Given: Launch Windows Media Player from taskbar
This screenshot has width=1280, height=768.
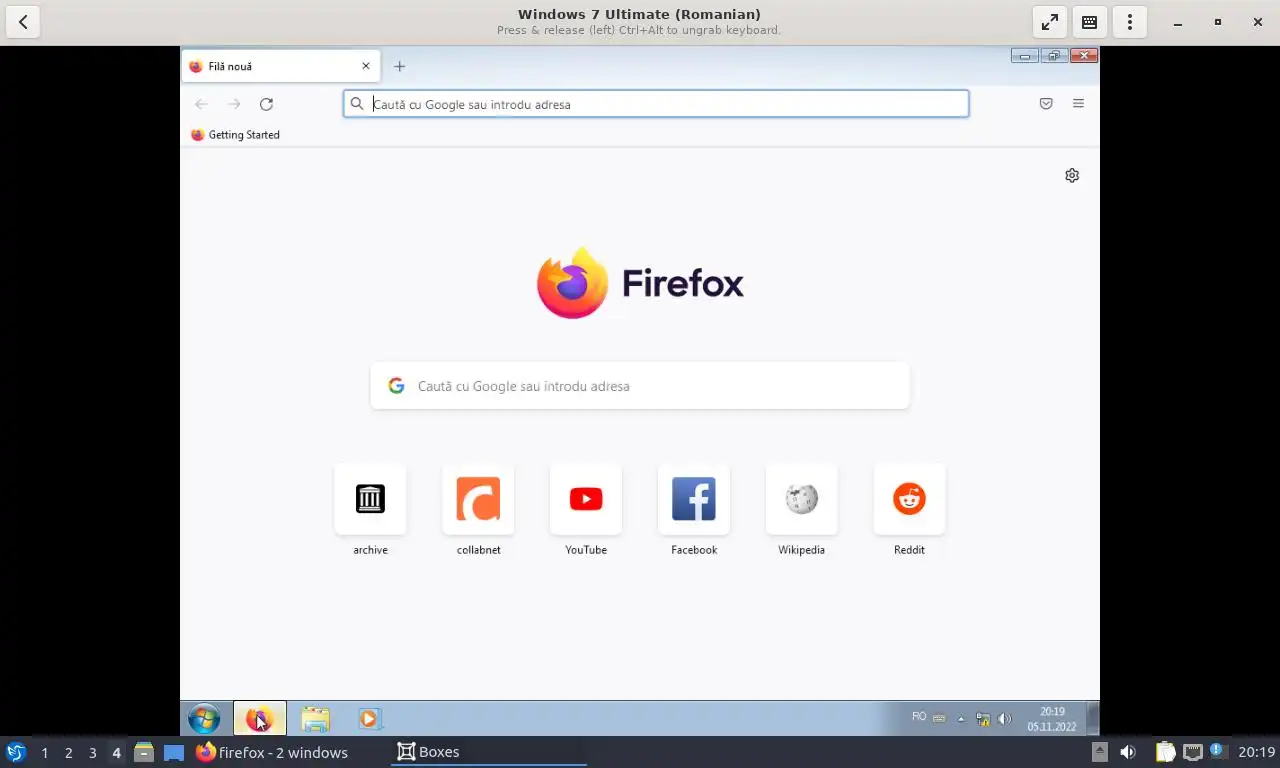Looking at the screenshot, I should pyautogui.click(x=369, y=718).
